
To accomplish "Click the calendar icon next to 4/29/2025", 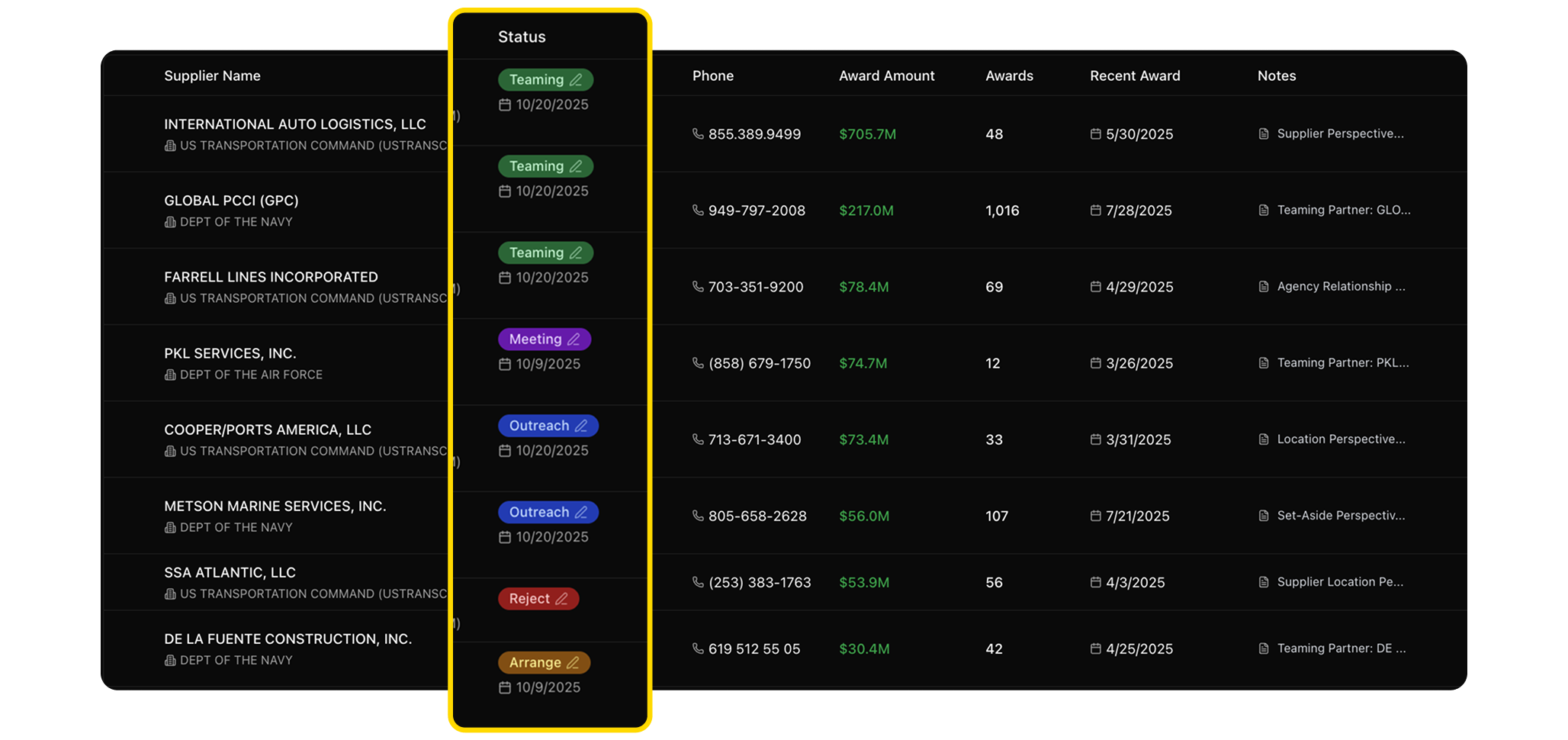I will click(x=1096, y=287).
